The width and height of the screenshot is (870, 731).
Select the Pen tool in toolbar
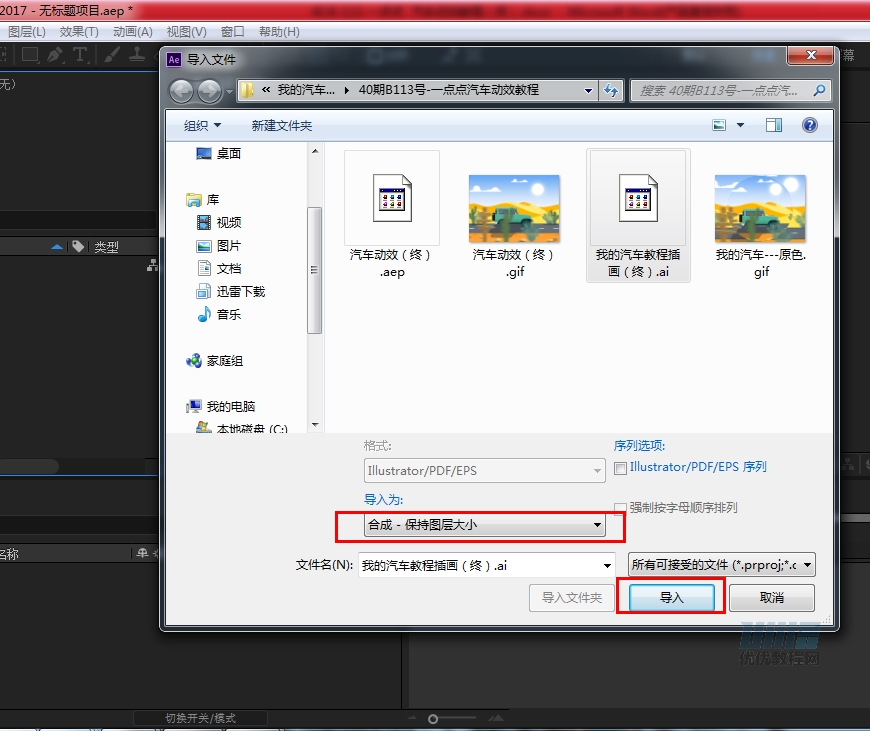click(55, 55)
